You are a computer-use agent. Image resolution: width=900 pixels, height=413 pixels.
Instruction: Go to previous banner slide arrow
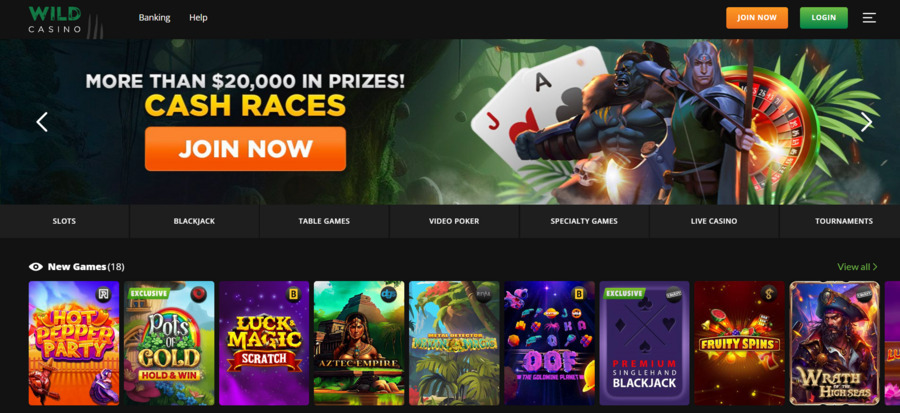[x=42, y=122]
